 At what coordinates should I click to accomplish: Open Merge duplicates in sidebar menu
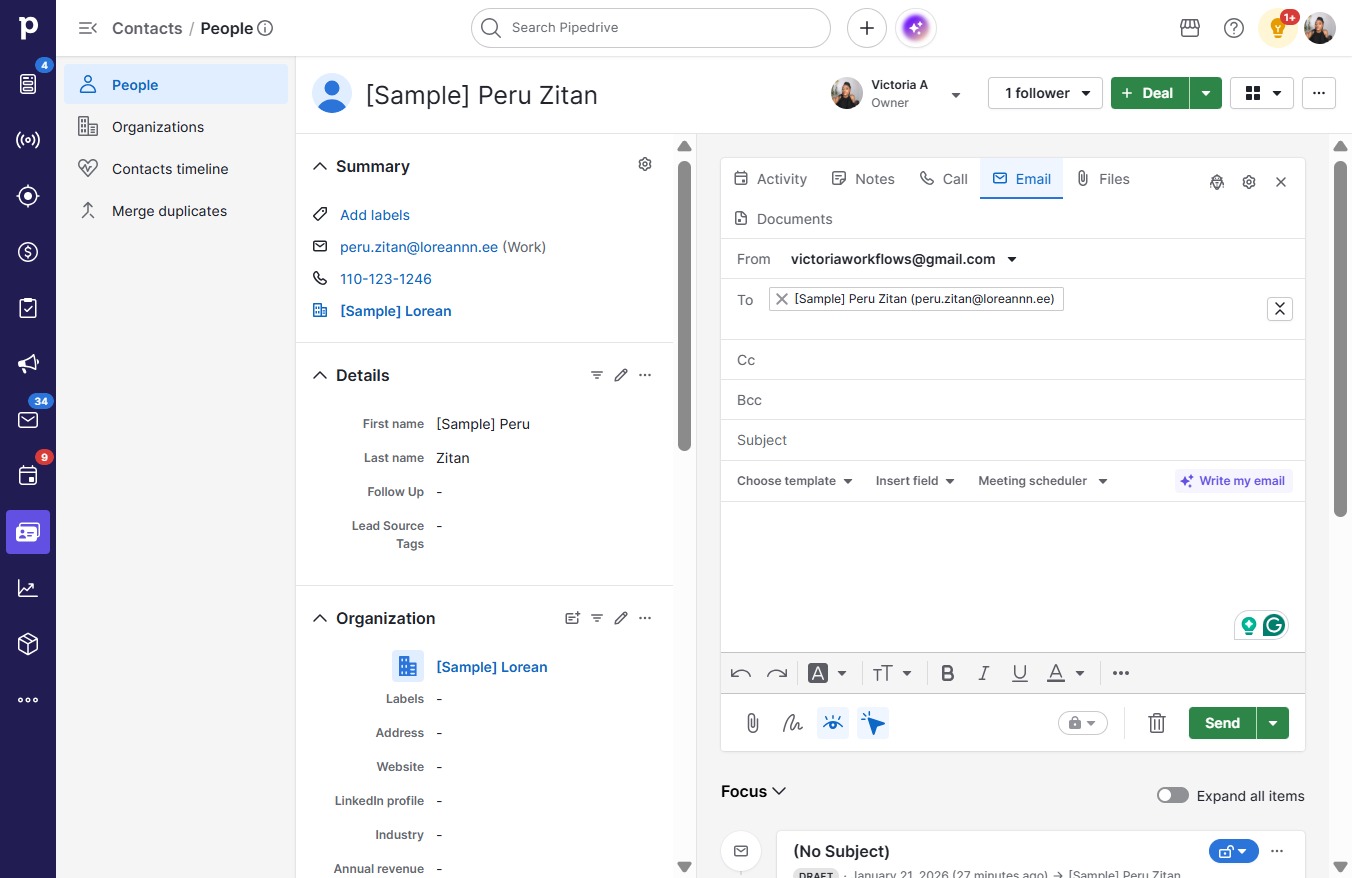click(176, 211)
